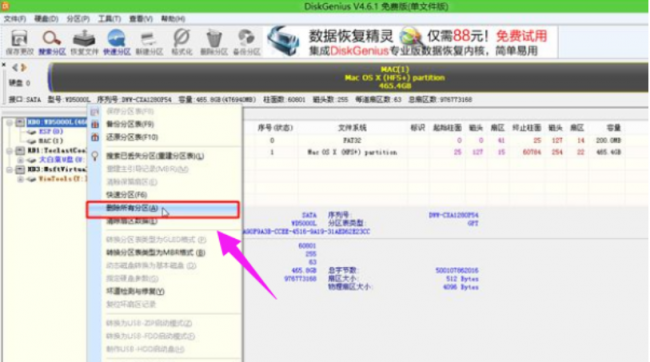650x362 pixels.
Task: Select the MAC(1) partition in tree
Action: (x=51, y=141)
